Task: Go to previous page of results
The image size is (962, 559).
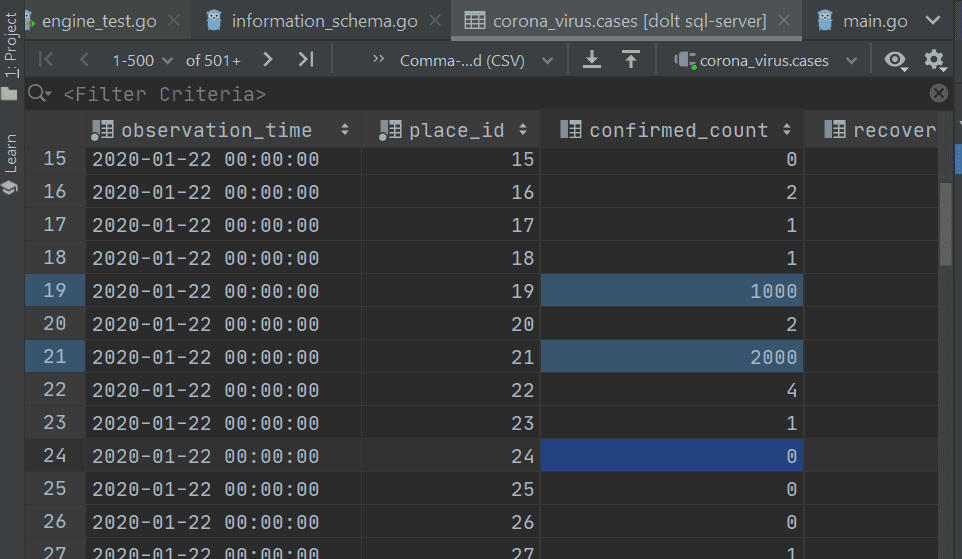Action: pos(84,60)
